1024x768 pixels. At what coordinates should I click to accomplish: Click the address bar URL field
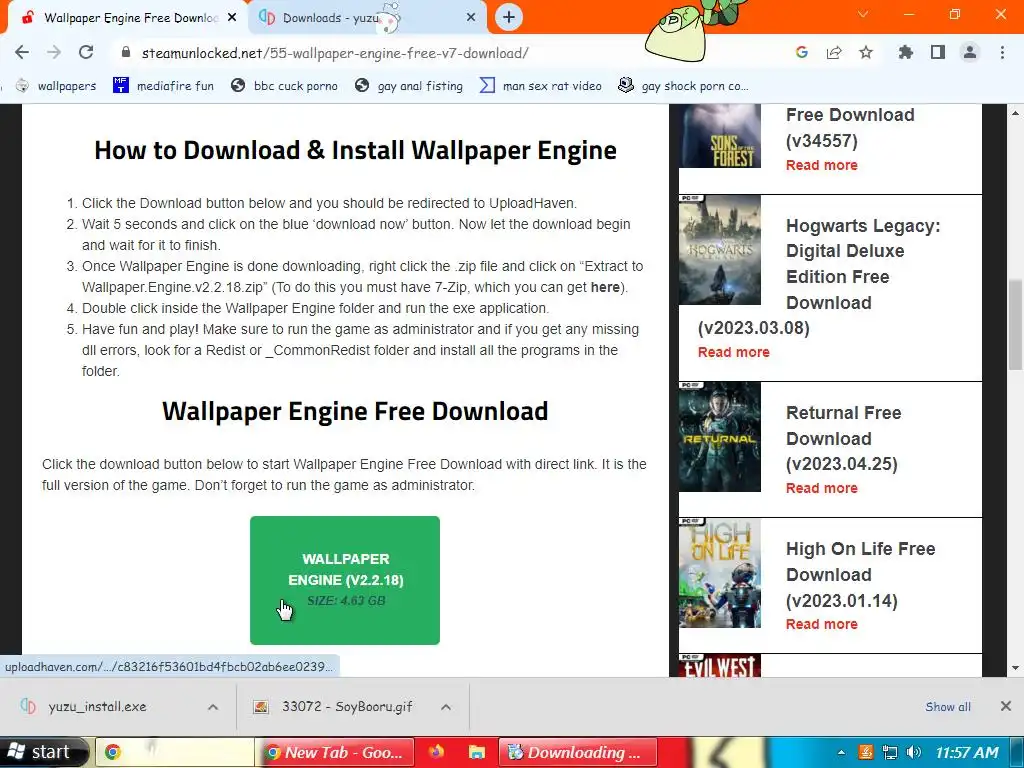451,53
